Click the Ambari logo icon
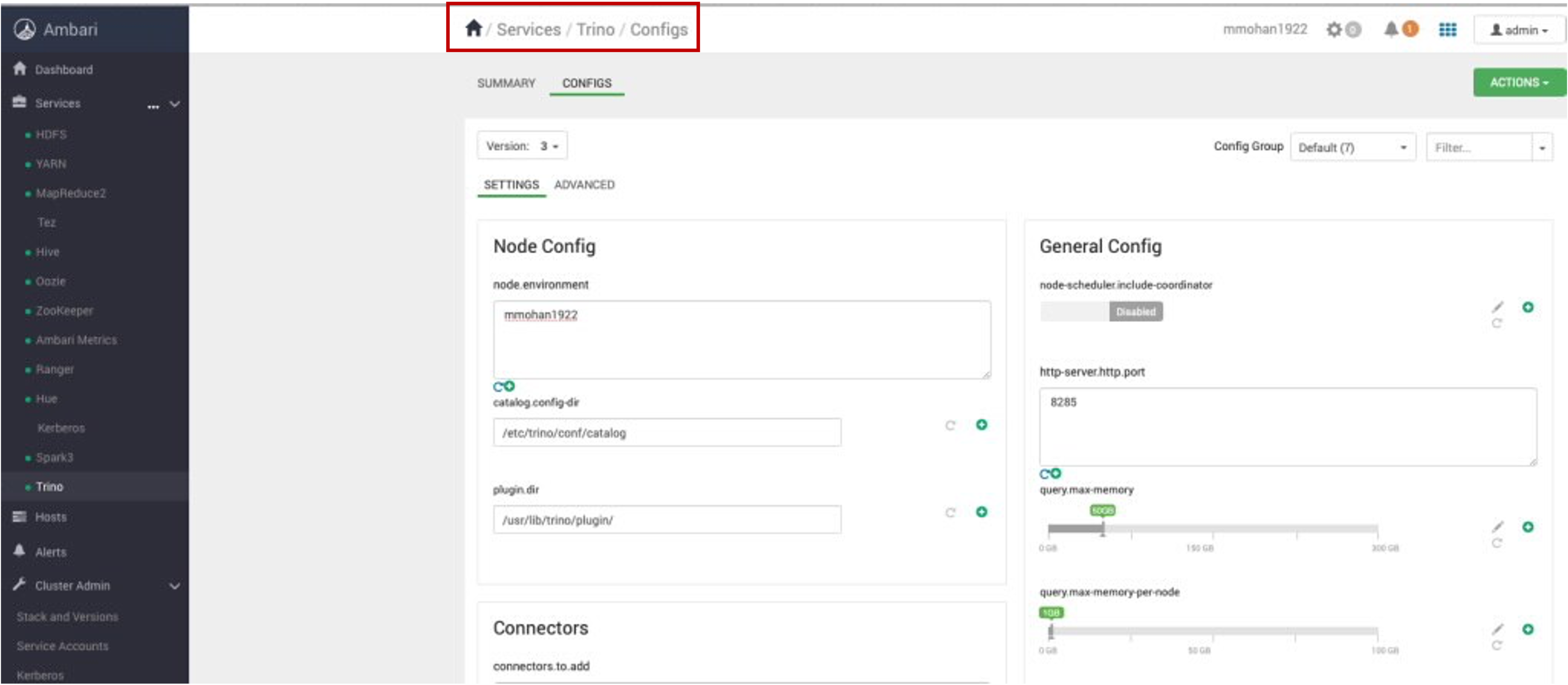 tap(25, 29)
